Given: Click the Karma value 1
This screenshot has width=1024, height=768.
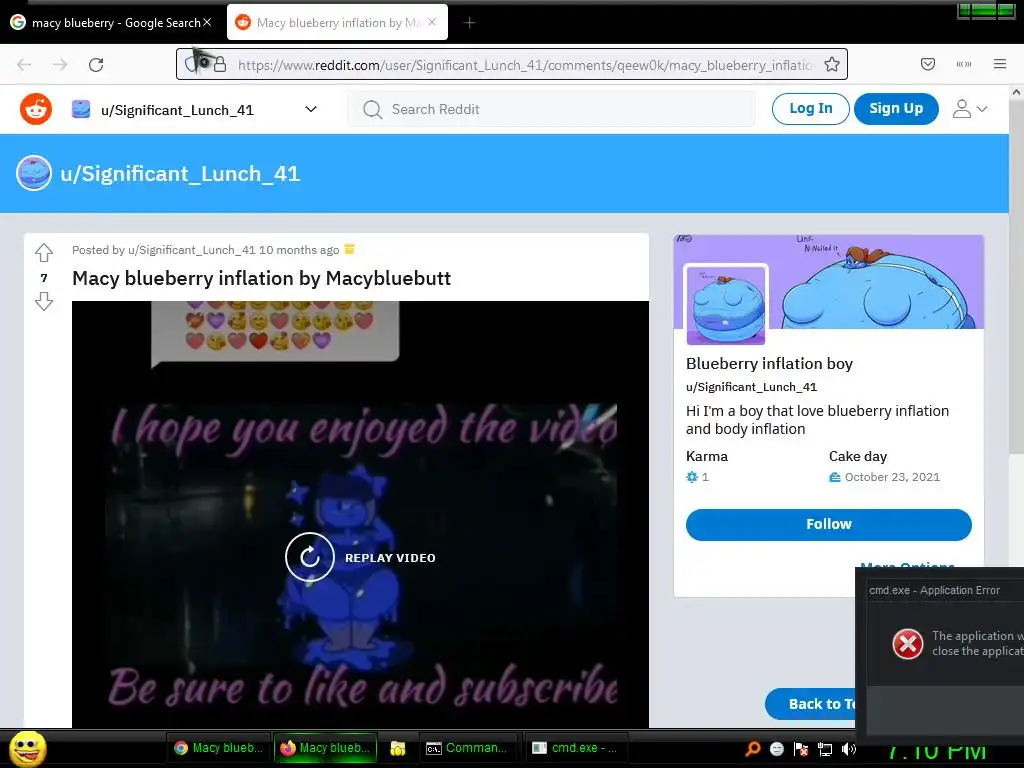Looking at the screenshot, I should [x=705, y=477].
